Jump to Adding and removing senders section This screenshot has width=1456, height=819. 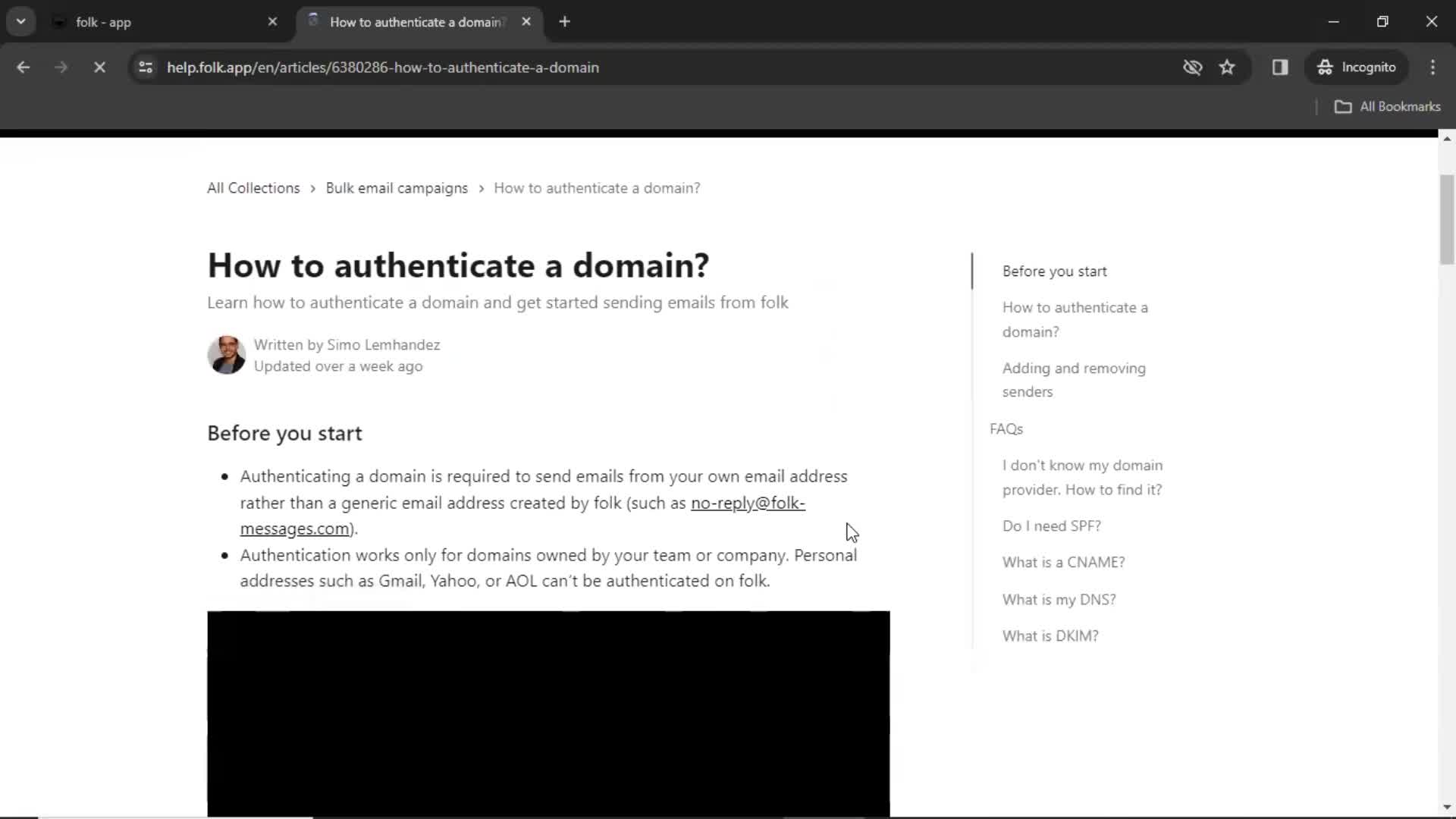[1074, 380]
